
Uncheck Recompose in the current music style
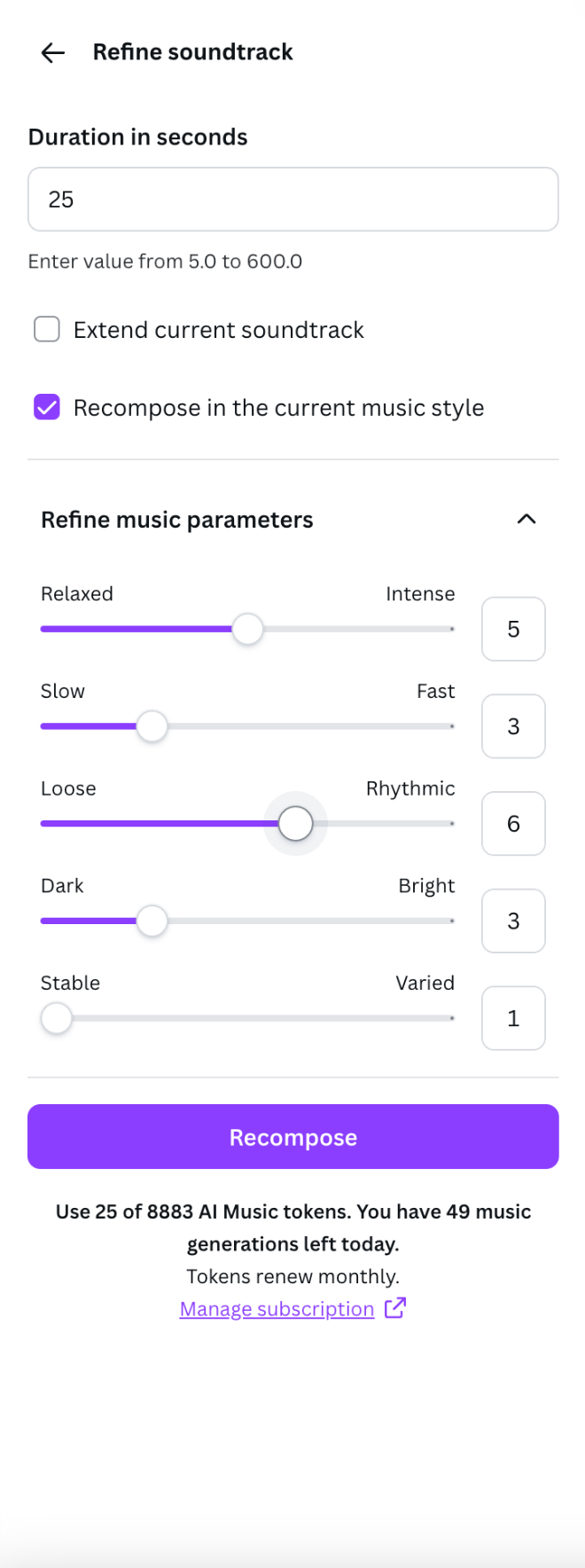(x=47, y=408)
